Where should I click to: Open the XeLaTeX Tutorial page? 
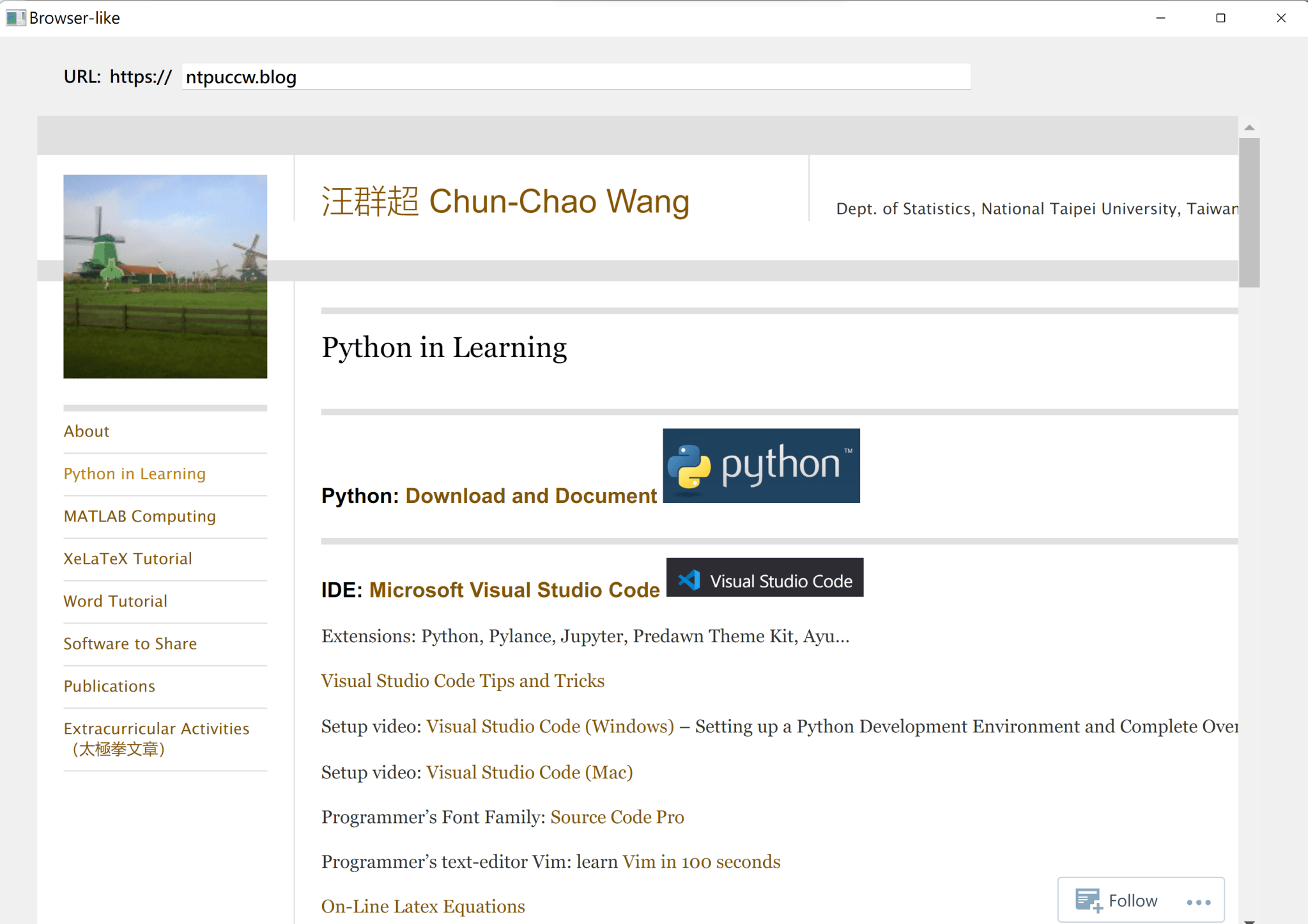127,558
